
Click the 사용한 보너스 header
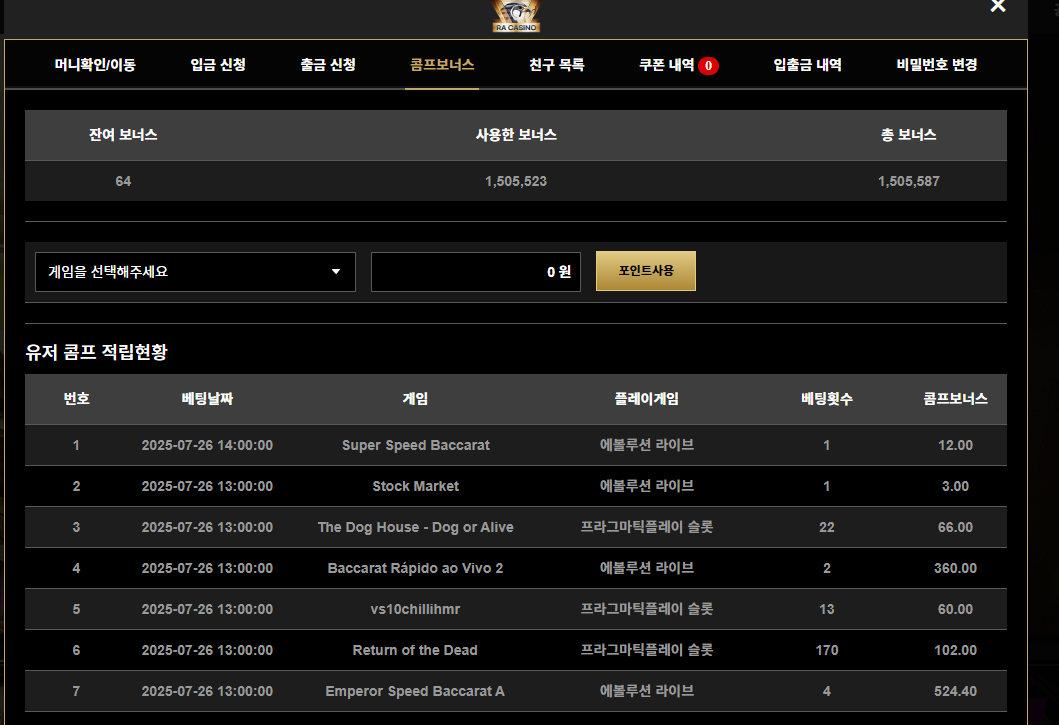(516, 134)
